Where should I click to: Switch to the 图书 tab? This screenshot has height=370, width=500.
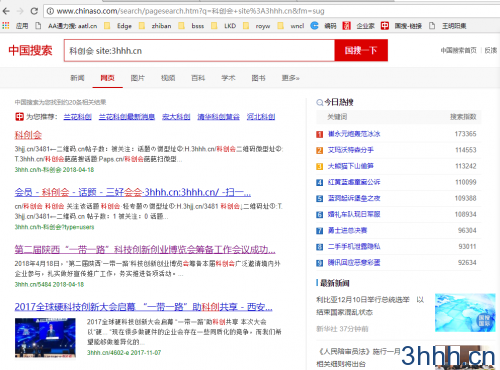point(258,78)
